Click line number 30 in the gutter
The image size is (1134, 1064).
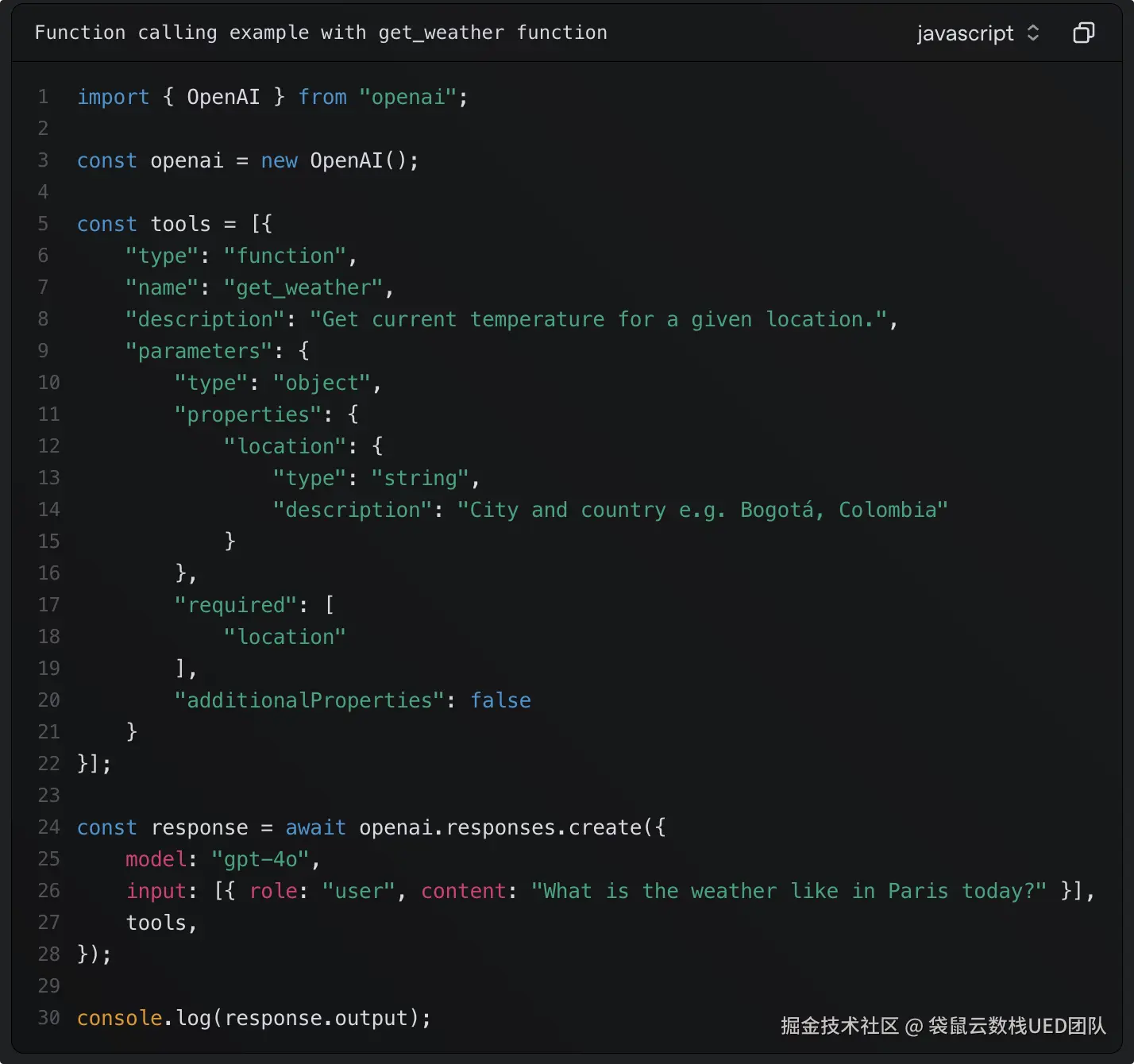(x=48, y=1018)
